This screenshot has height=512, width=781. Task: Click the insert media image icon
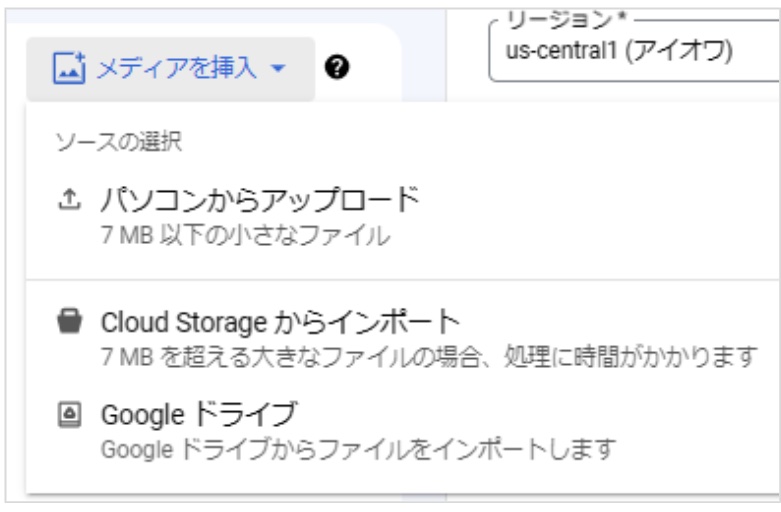[x=67, y=68]
